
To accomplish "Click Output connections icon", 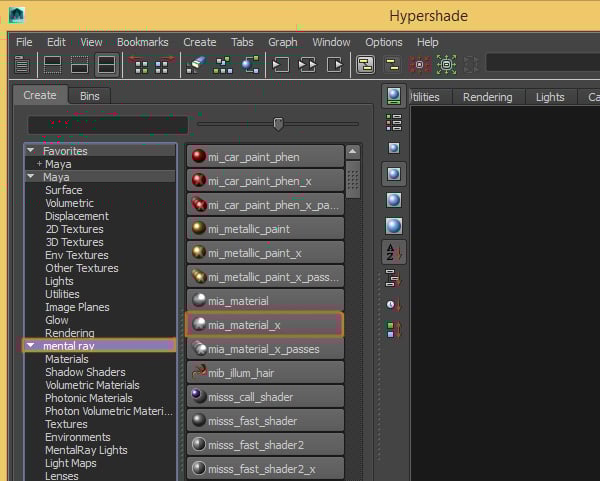I will (335, 65).
